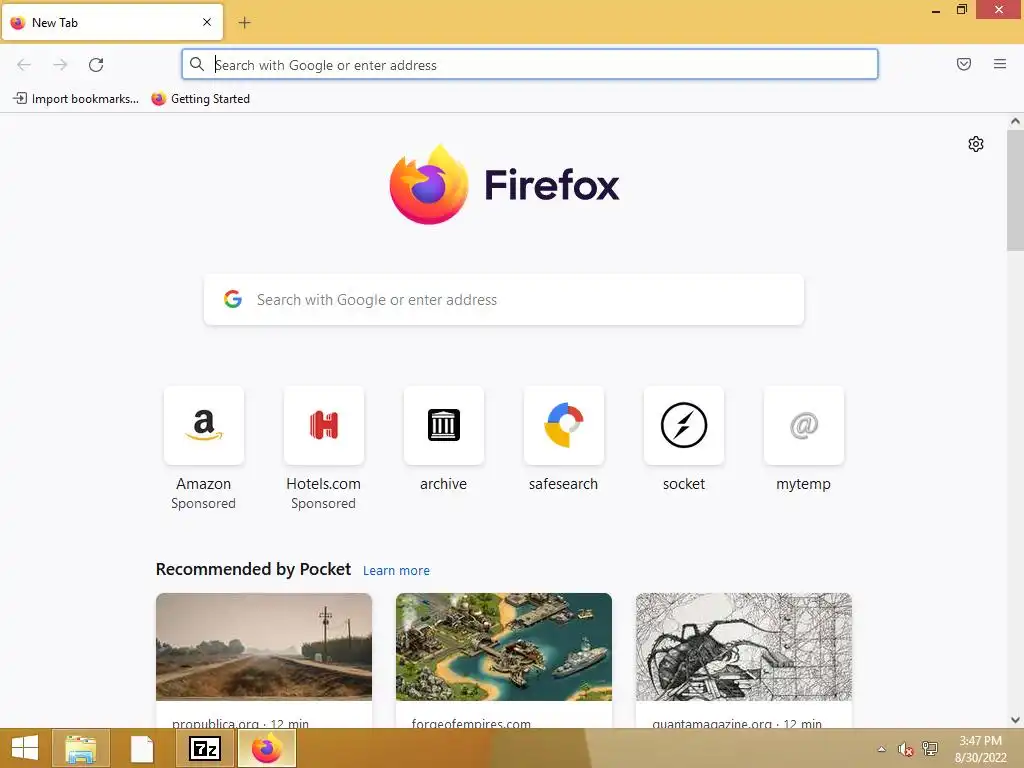The image size is (1024, 768).
Task: Open the forgeofempires.com story thumbnail
Action: [x=504, y=647]
